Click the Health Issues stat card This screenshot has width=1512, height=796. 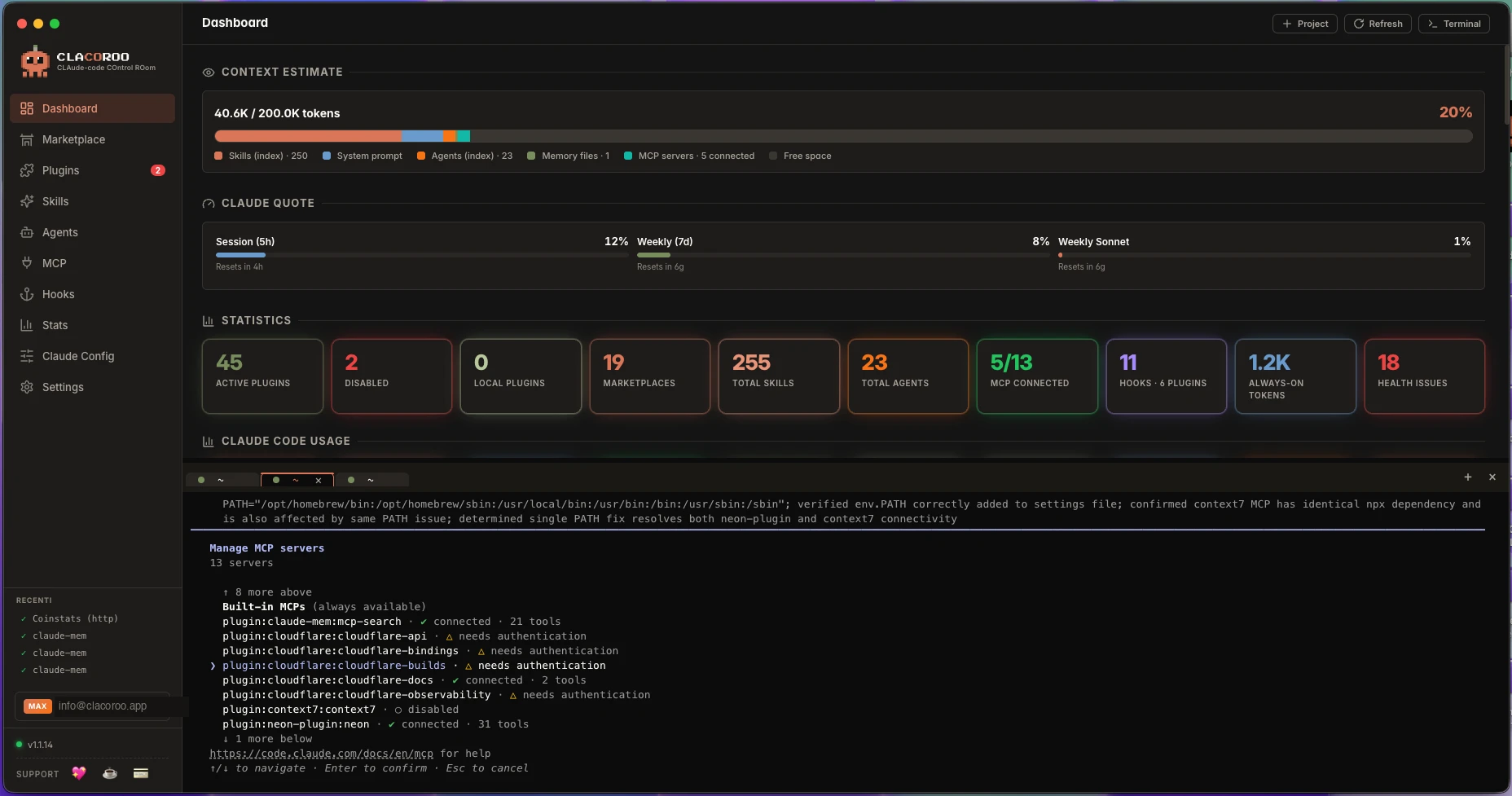pyautogui.click(x=1425, y=376)
